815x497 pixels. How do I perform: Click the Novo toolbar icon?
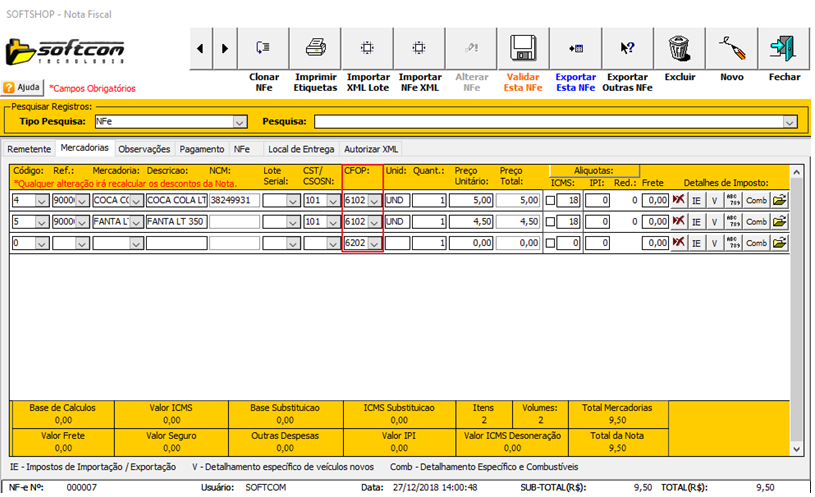click(732, 47)
